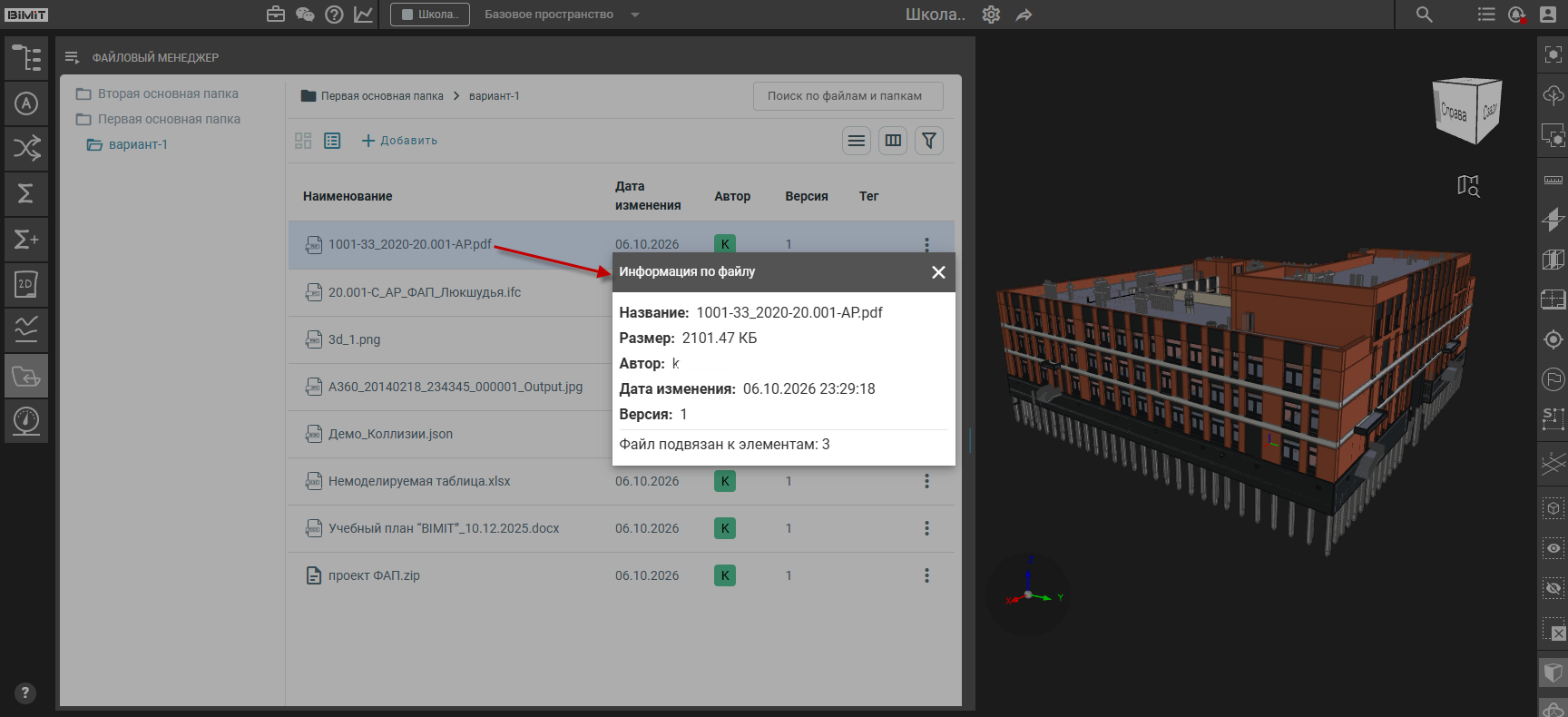Open the map search icon in the viewport

[1468, 186]
